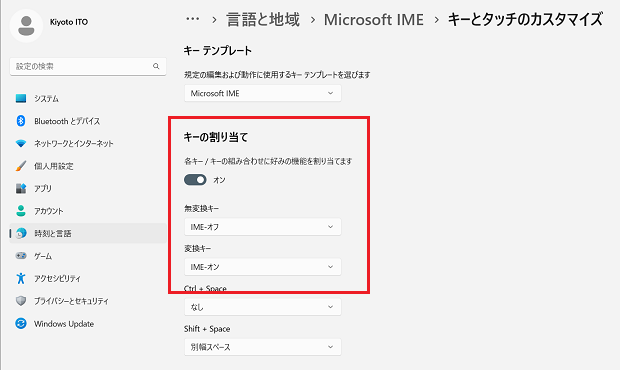Click the アカウント person icon
620x370 pixels.
[21, 211]
